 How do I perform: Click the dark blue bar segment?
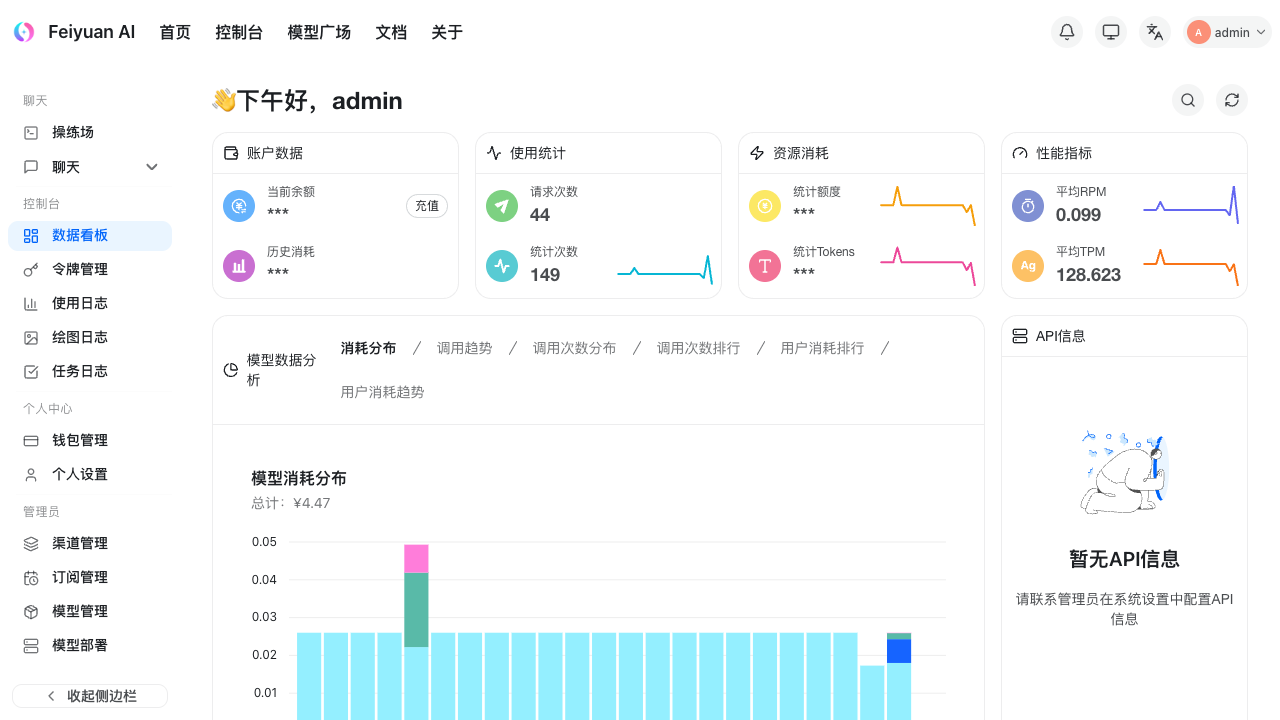[x=899, y=651]
